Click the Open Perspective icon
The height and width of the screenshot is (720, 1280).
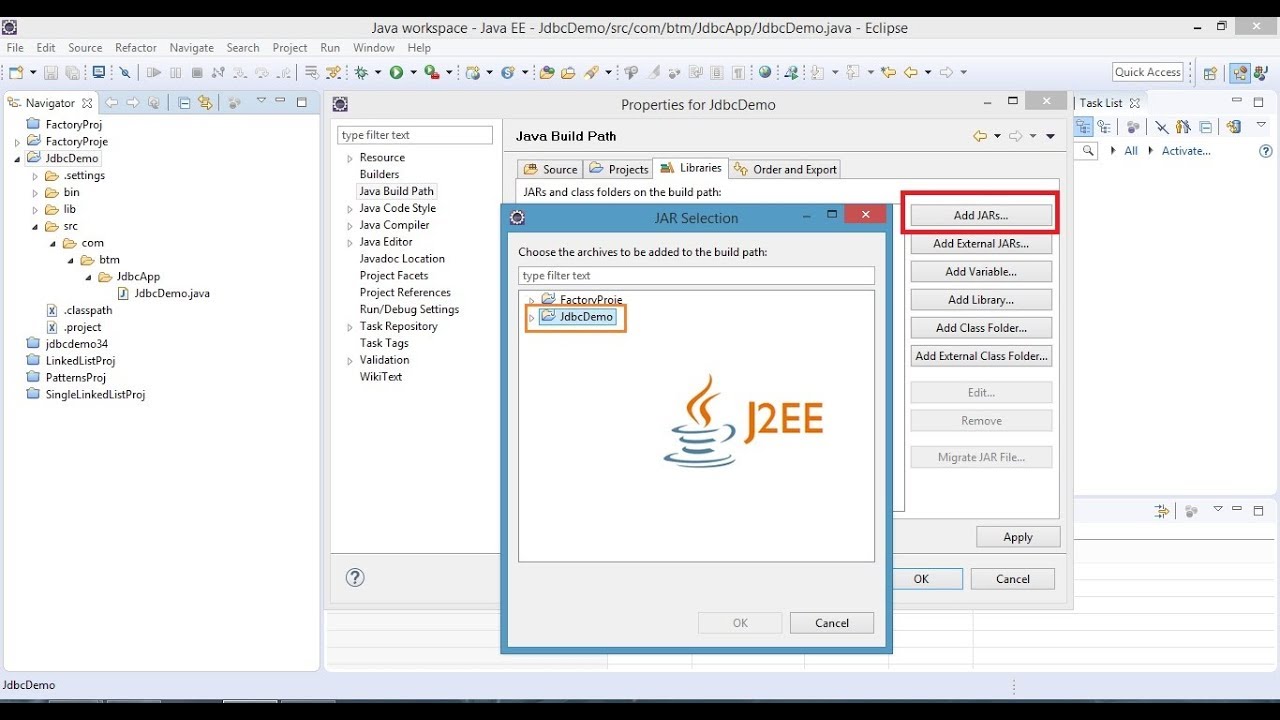(1210, 72)
